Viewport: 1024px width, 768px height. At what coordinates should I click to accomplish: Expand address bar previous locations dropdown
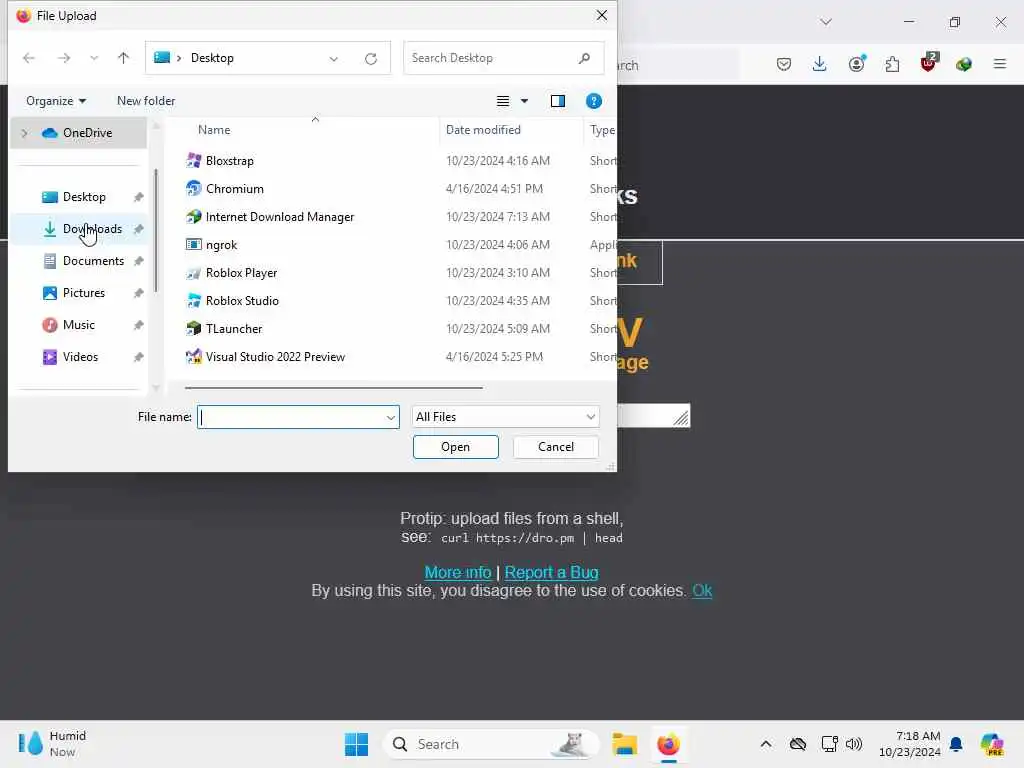pos(334,59)
